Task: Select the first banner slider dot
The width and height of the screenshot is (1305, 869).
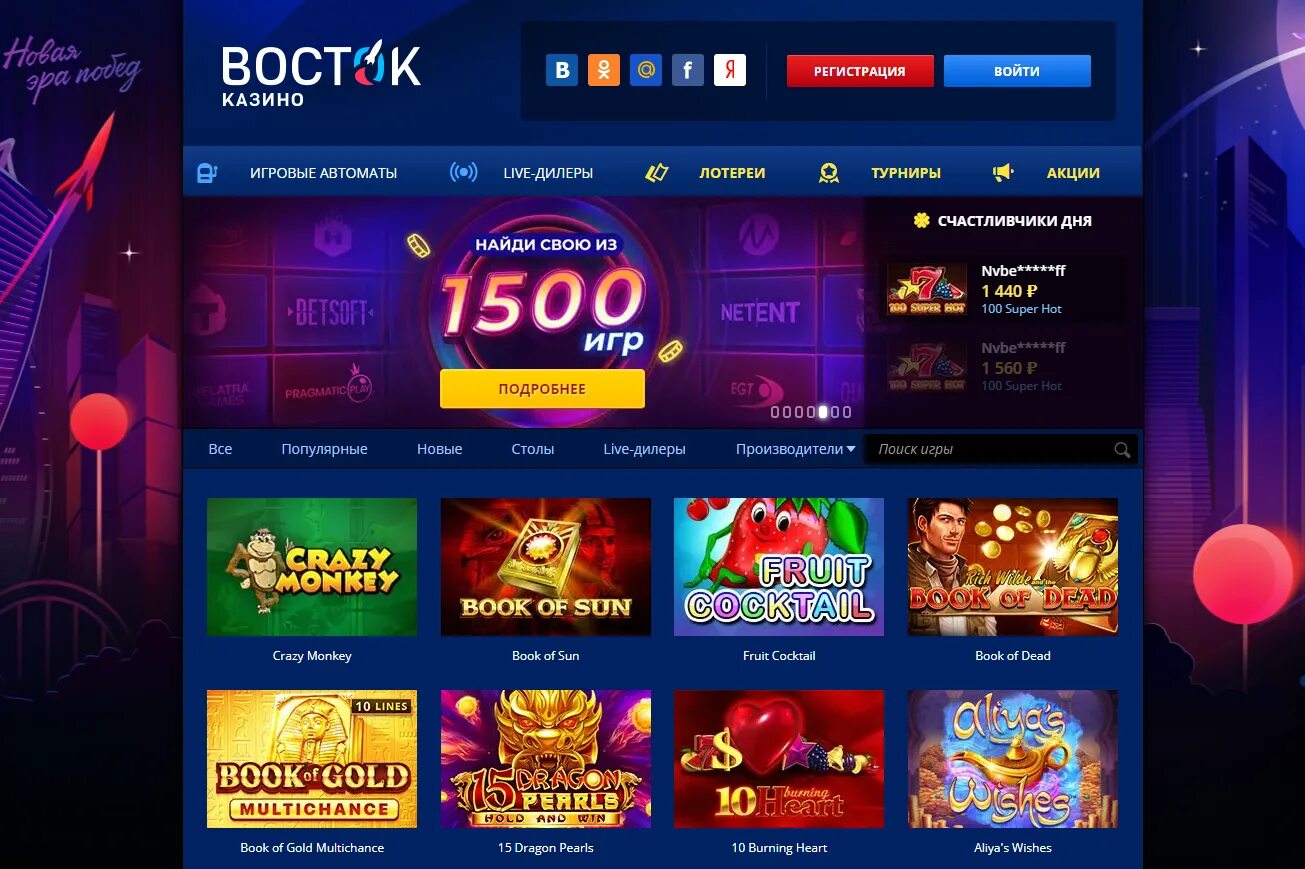Action: click(775, 412)
